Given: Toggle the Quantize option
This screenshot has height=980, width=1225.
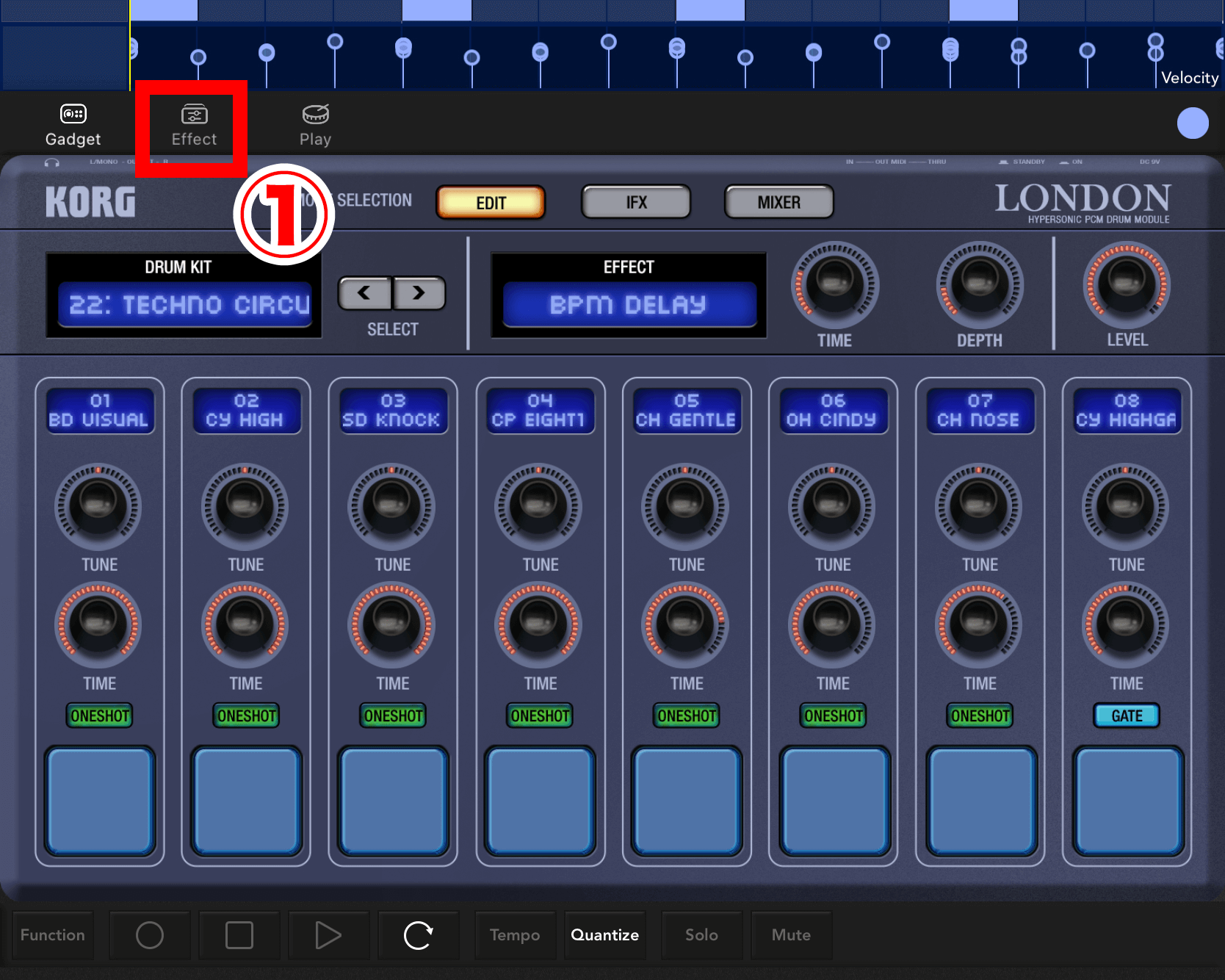Looking at the screenshot, I should click(x=605, y=935).
